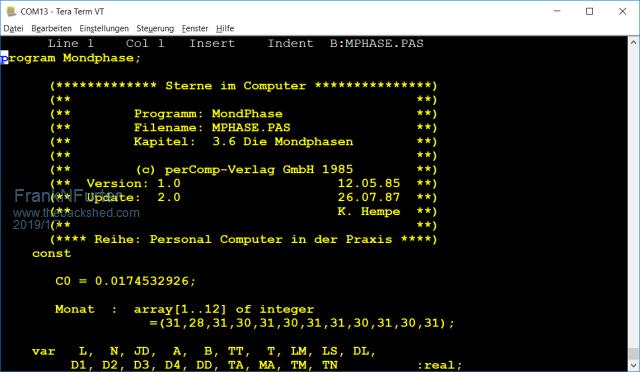
Task: Minimize the Tera Term window
Action: (x=558, y=11)
